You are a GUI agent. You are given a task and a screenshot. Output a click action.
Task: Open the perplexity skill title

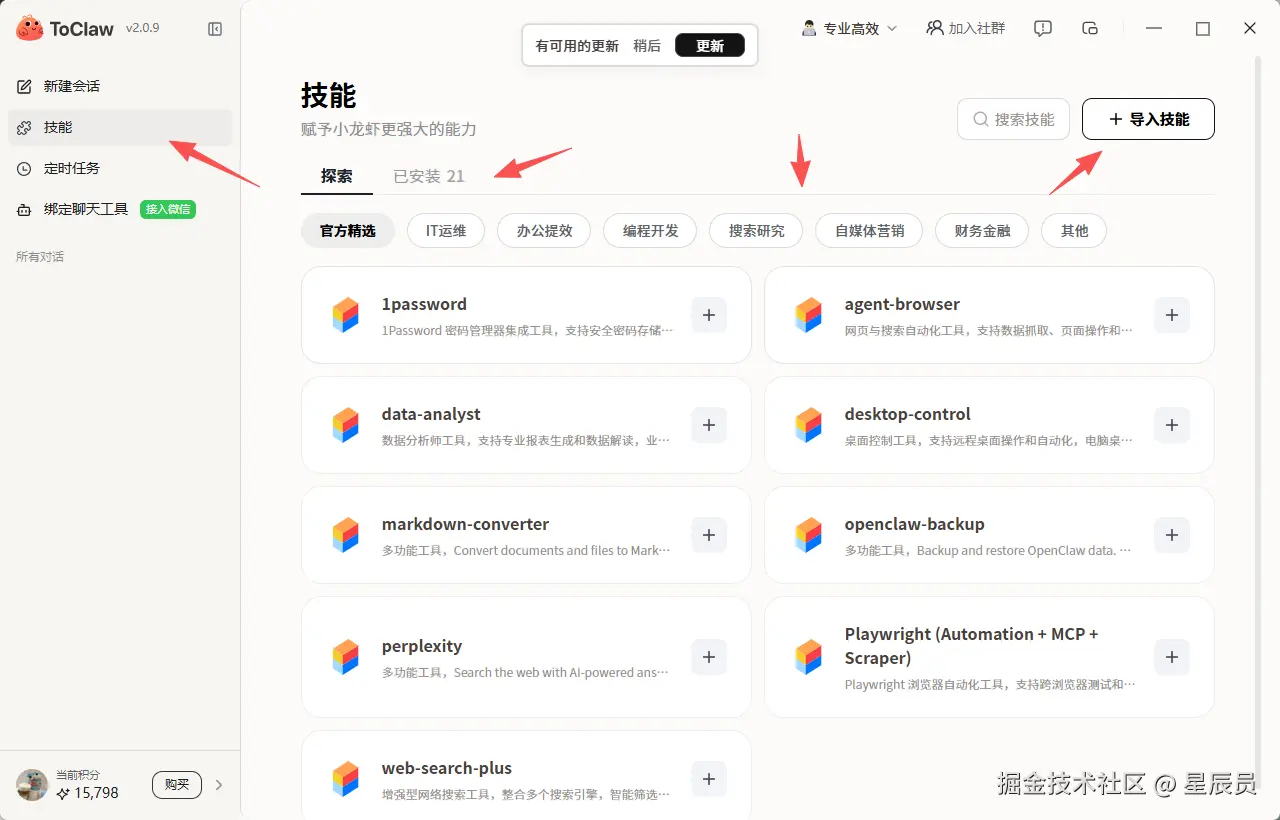[x=422, y=646]
